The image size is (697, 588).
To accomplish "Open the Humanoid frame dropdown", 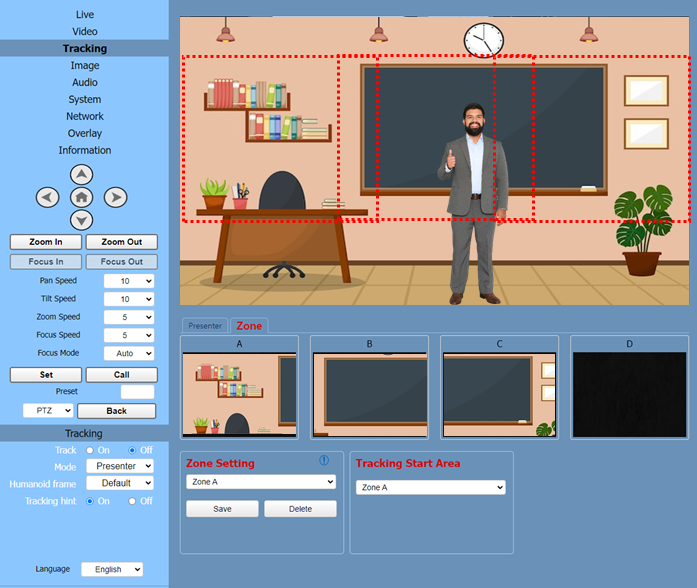I will coord(120,483).
